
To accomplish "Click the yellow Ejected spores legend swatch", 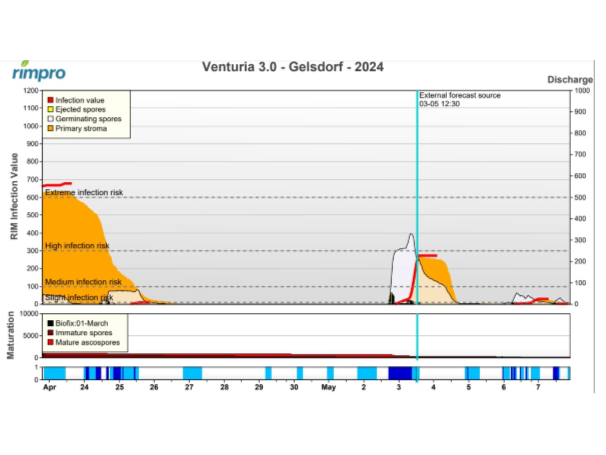I will [50, 109].
